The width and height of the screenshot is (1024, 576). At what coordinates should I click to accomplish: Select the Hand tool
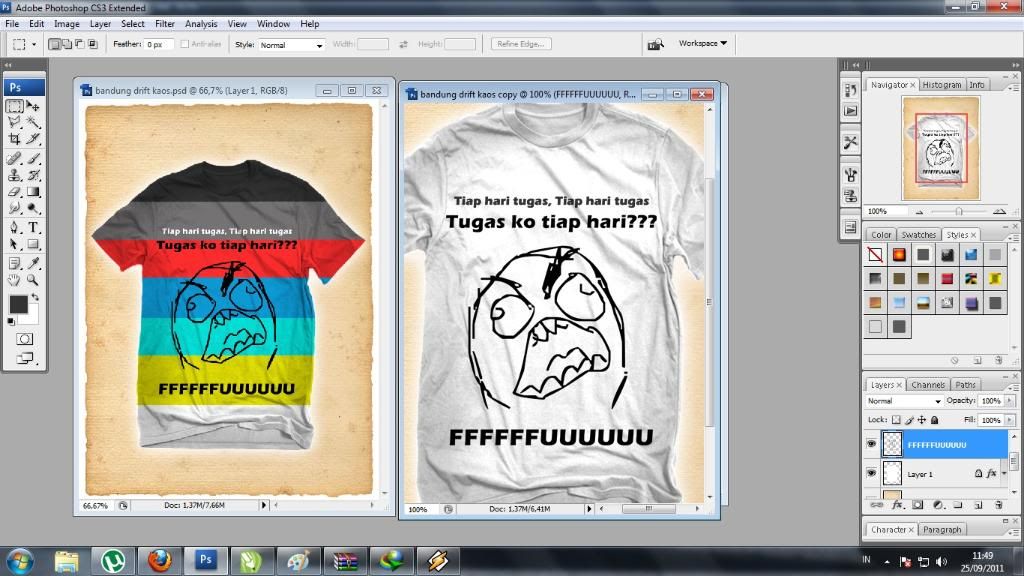click(14, 280)
